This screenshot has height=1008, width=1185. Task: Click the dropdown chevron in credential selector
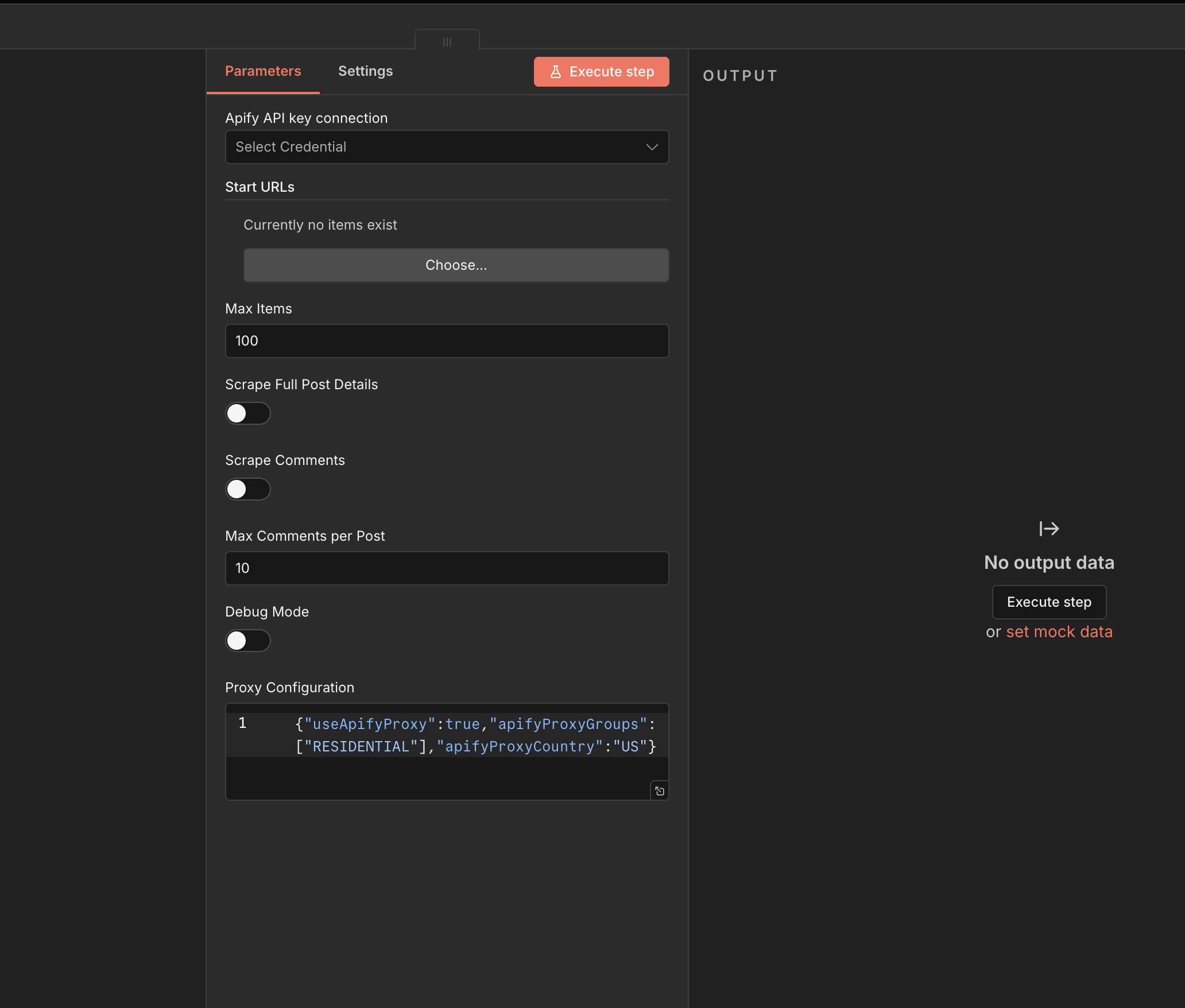pos(652,147)
